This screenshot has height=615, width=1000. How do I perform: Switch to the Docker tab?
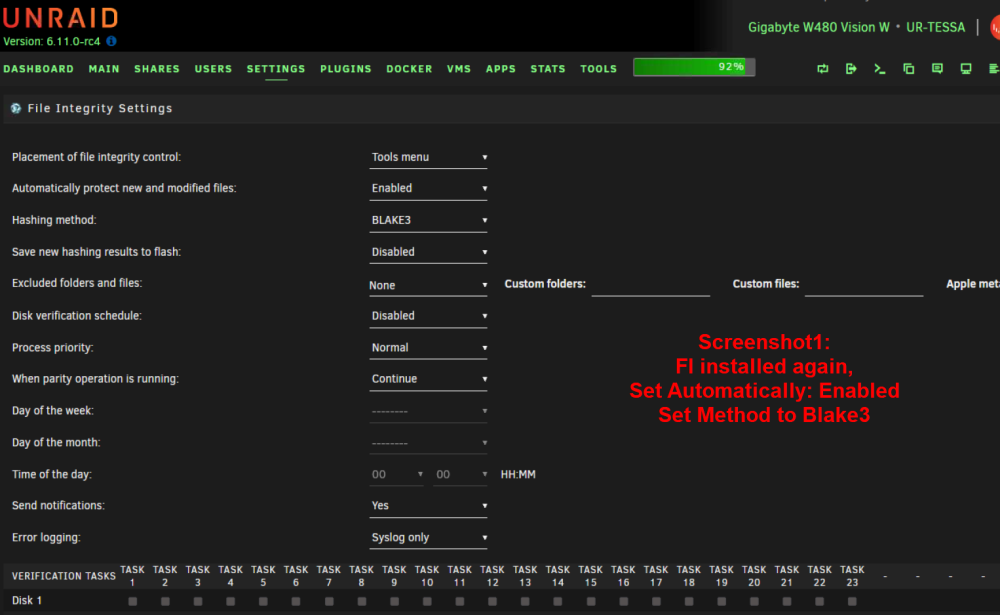click(409, 69)
